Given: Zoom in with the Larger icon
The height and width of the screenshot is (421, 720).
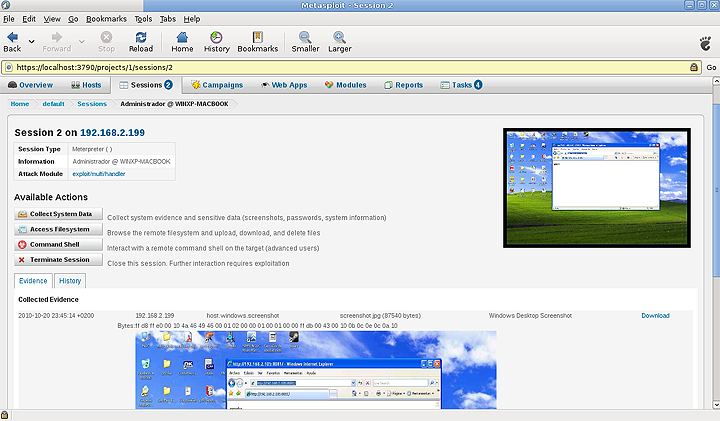Looking at the screenshot, I should (x=339, y=37).
